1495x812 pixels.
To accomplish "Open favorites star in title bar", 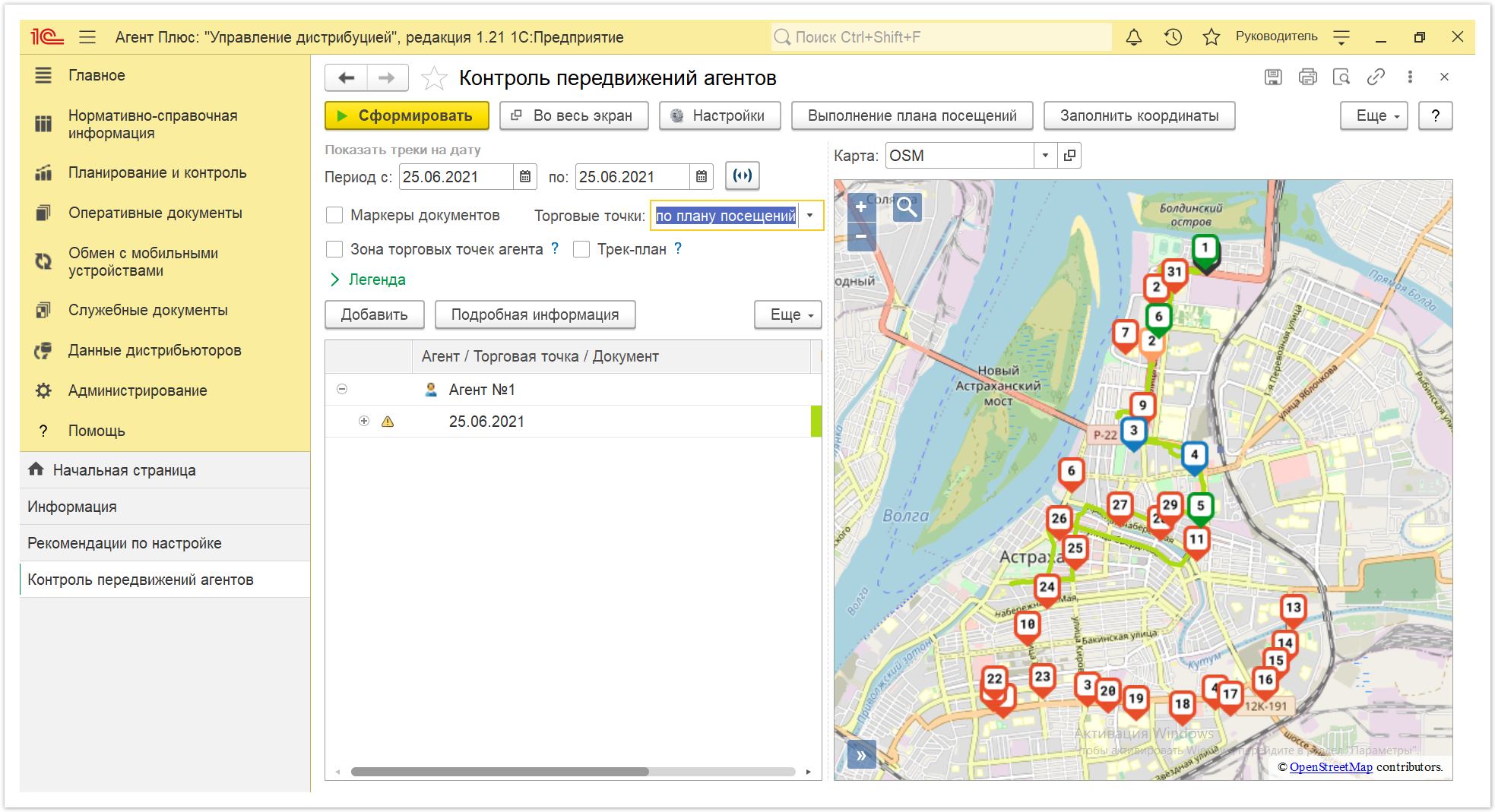I will [x=1212, y=36].
